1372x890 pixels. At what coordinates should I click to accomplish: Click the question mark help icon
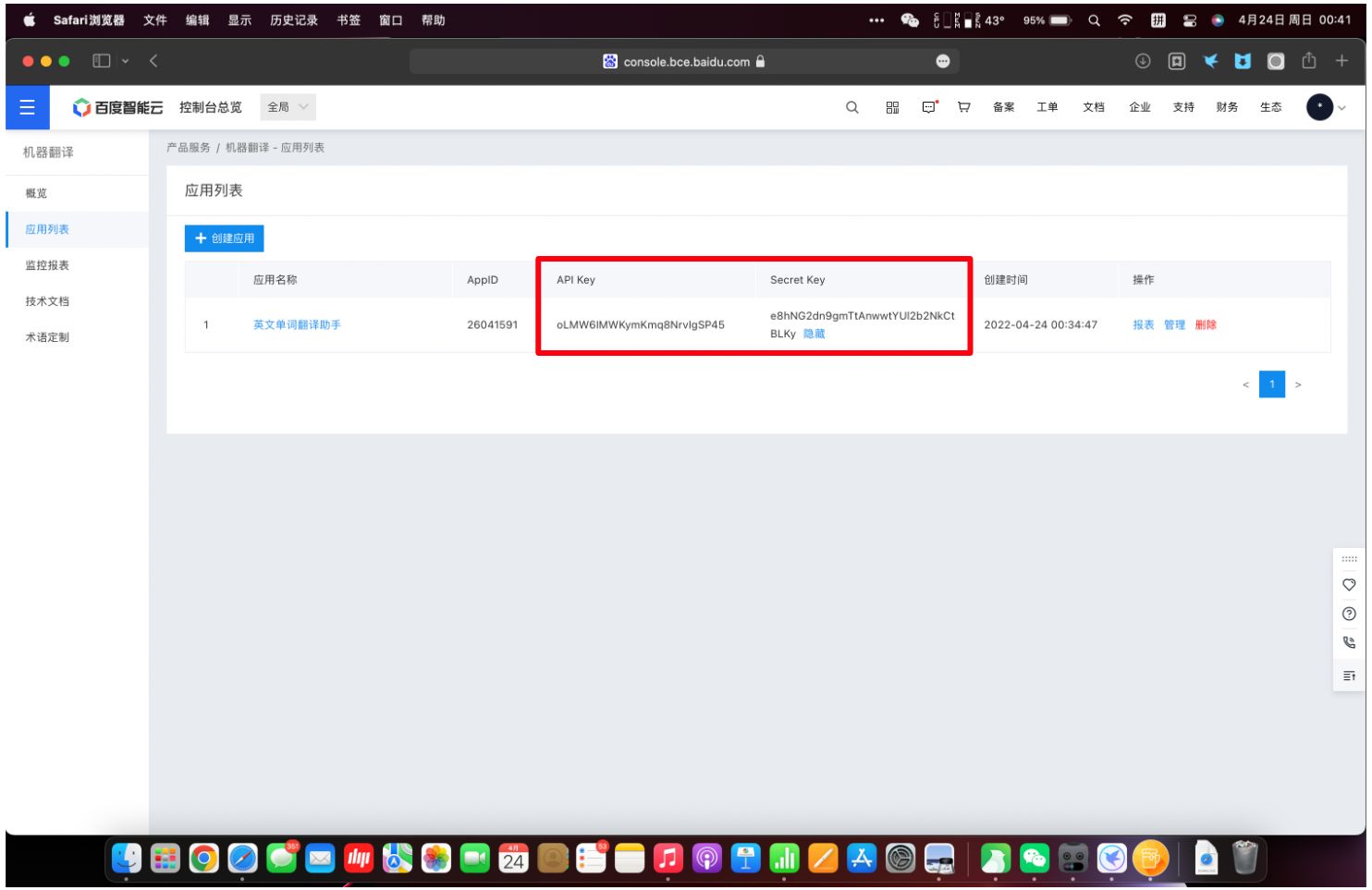[1349, 614]
